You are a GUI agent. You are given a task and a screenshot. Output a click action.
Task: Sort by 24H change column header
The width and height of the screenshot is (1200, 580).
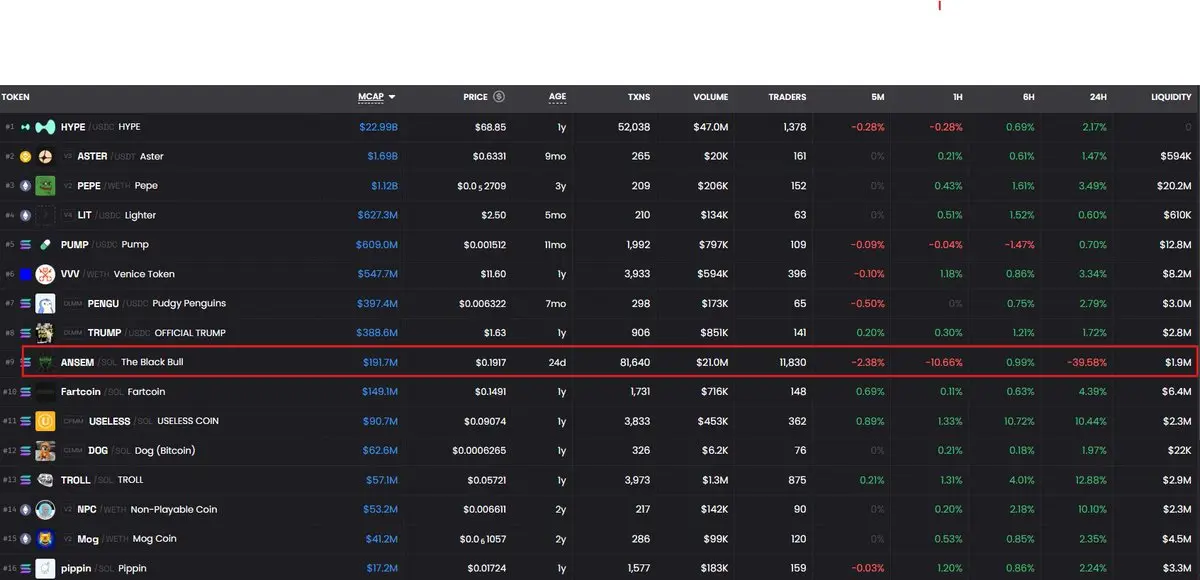point(1098,97)
